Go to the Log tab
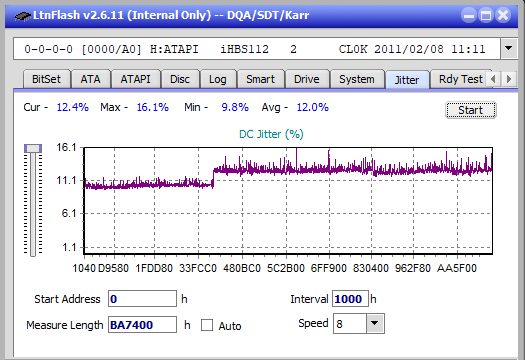Viewport: 525px width, 360px height. [x=218, y=79]
